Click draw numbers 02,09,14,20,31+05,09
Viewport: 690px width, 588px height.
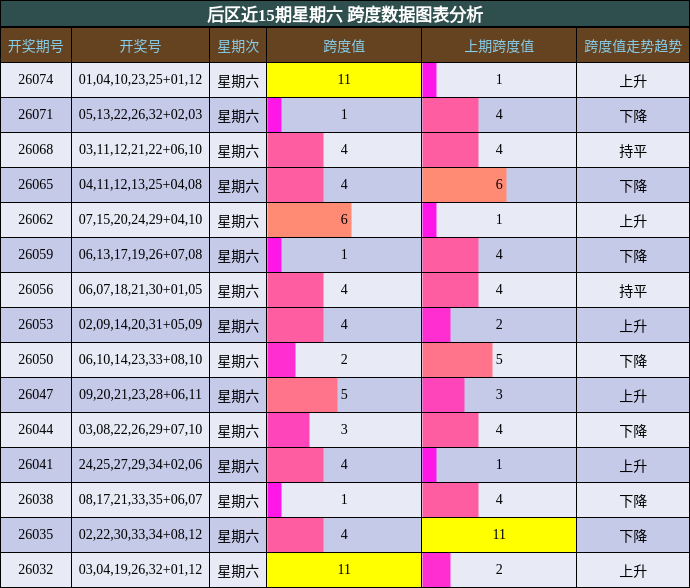pyautogui.click(x=140, y=324)
